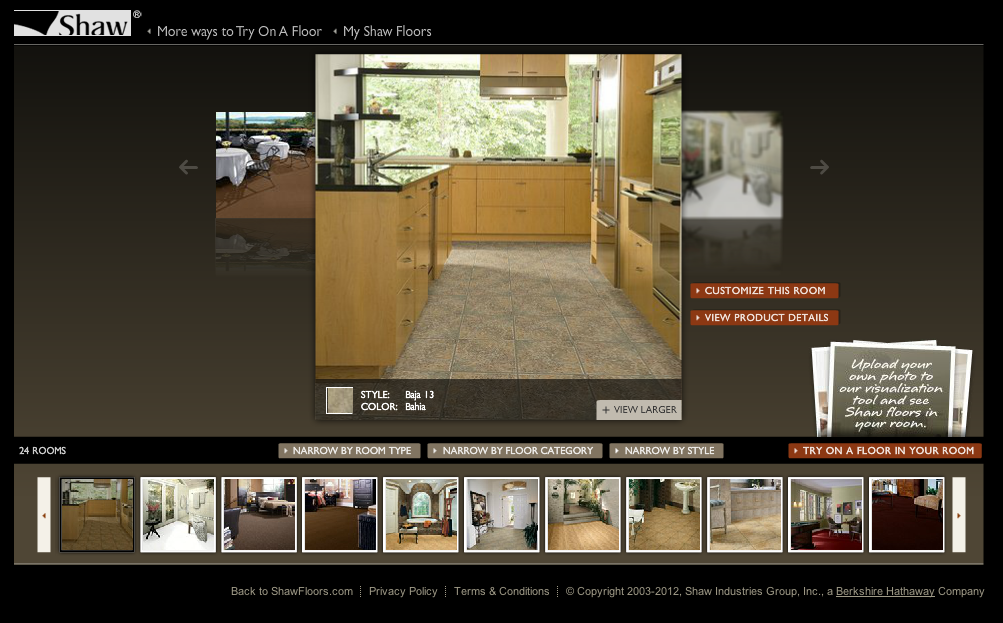Click Back to ShawFloors.com
This screenshot has height=623, width=1003.
tap(291, 591)
